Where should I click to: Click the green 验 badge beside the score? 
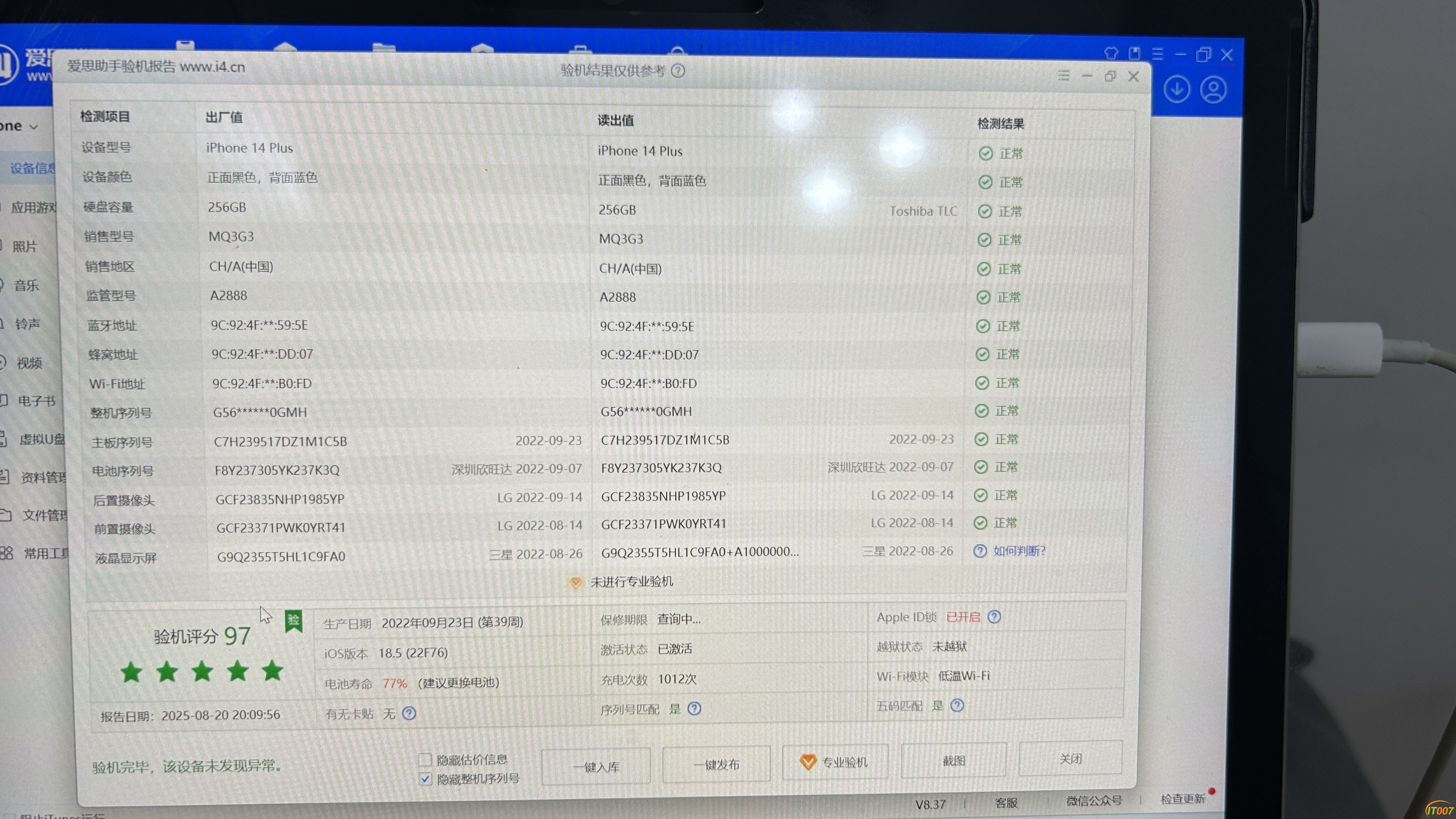point(293,621)
